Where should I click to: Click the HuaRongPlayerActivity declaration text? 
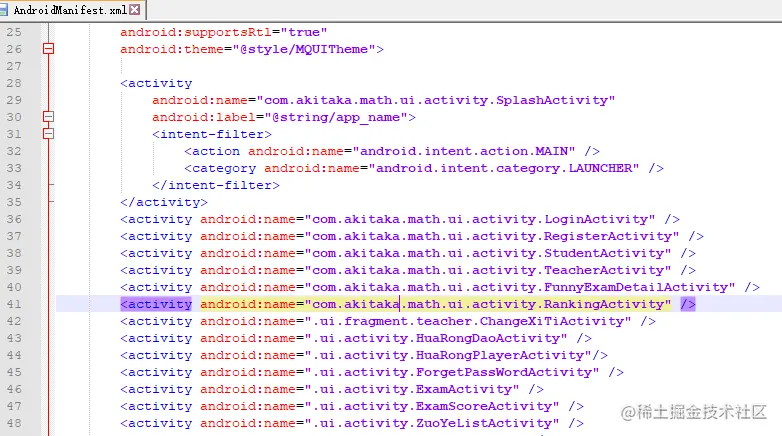tap(364, 355)
